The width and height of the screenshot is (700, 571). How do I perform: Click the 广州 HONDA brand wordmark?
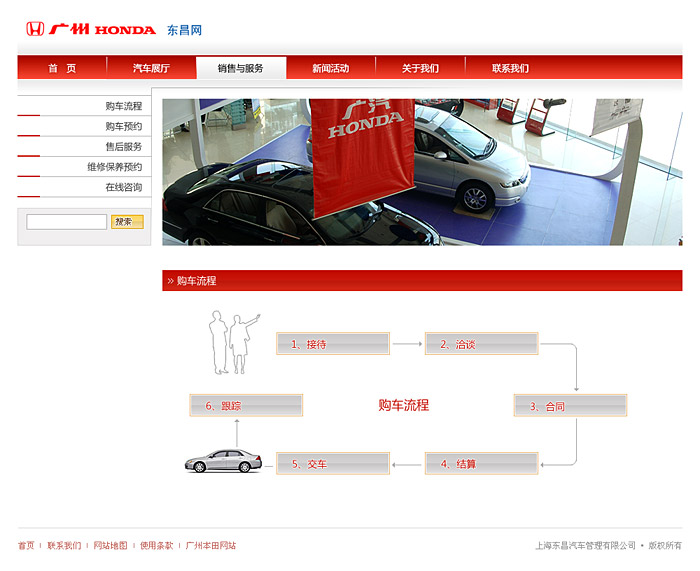point(102,29)
